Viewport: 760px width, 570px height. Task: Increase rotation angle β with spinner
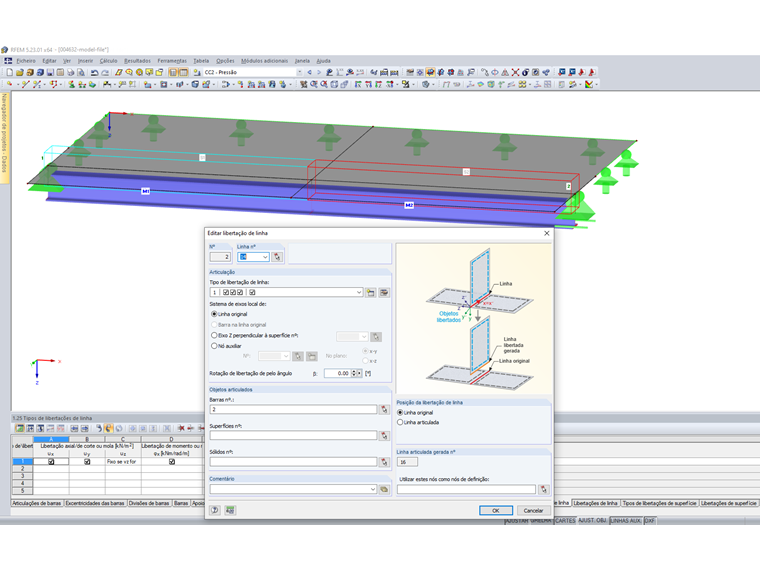[x=354, y=371]
